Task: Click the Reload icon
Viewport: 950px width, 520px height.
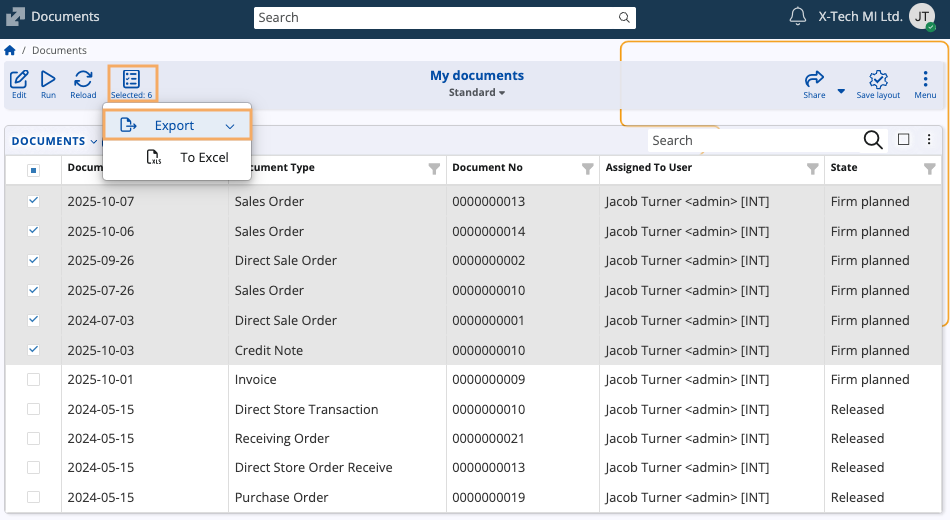Action: point(83,80)
